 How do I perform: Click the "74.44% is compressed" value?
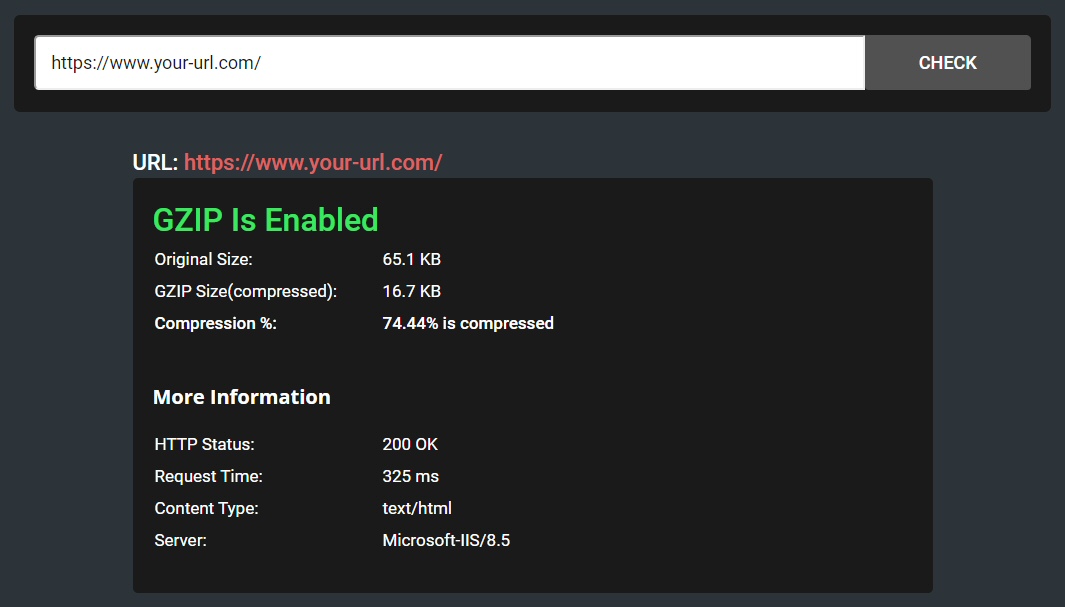(x=468, y=324)
